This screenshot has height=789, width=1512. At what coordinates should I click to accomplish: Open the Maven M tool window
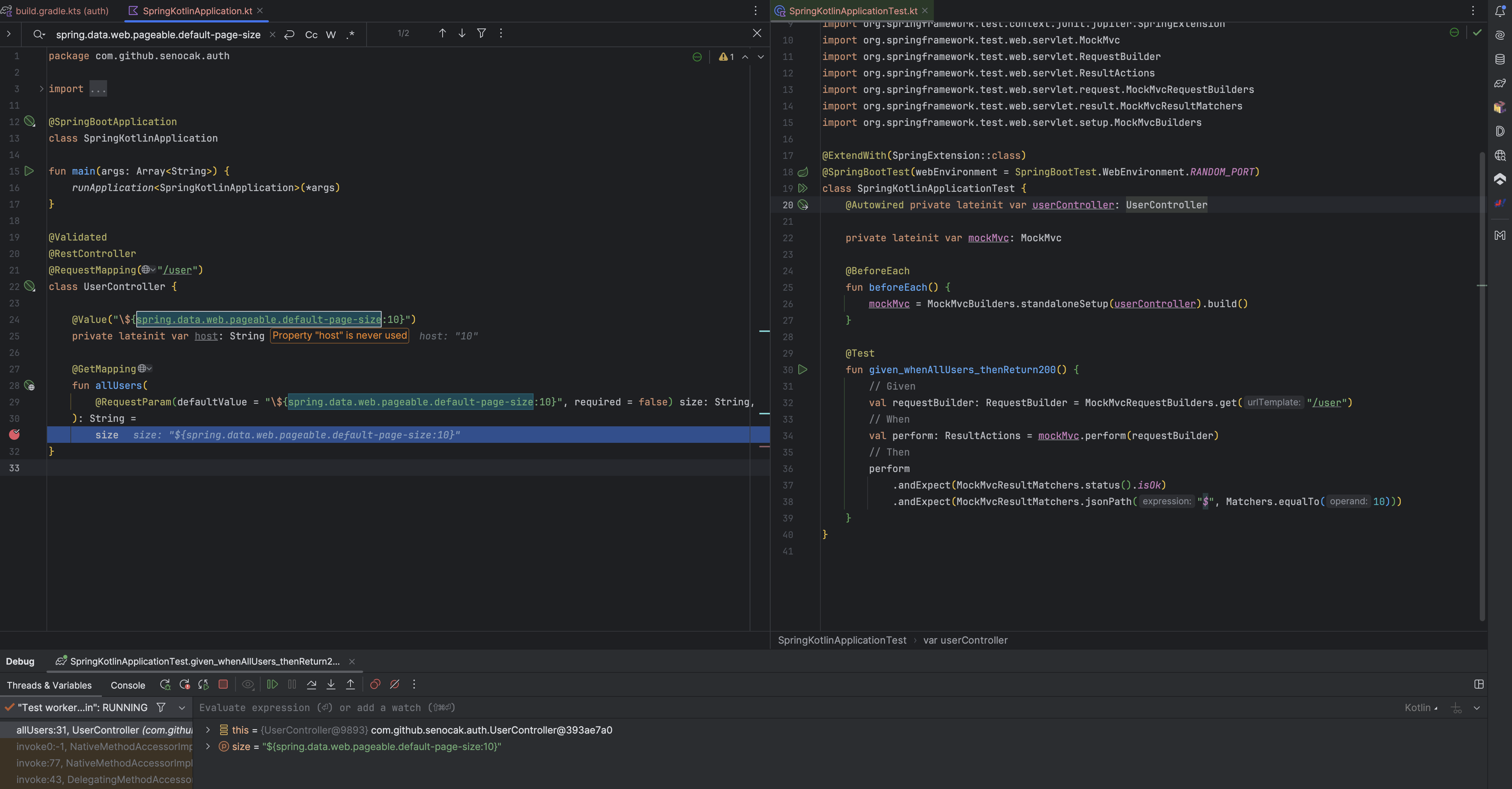[x=1500, y=235]
